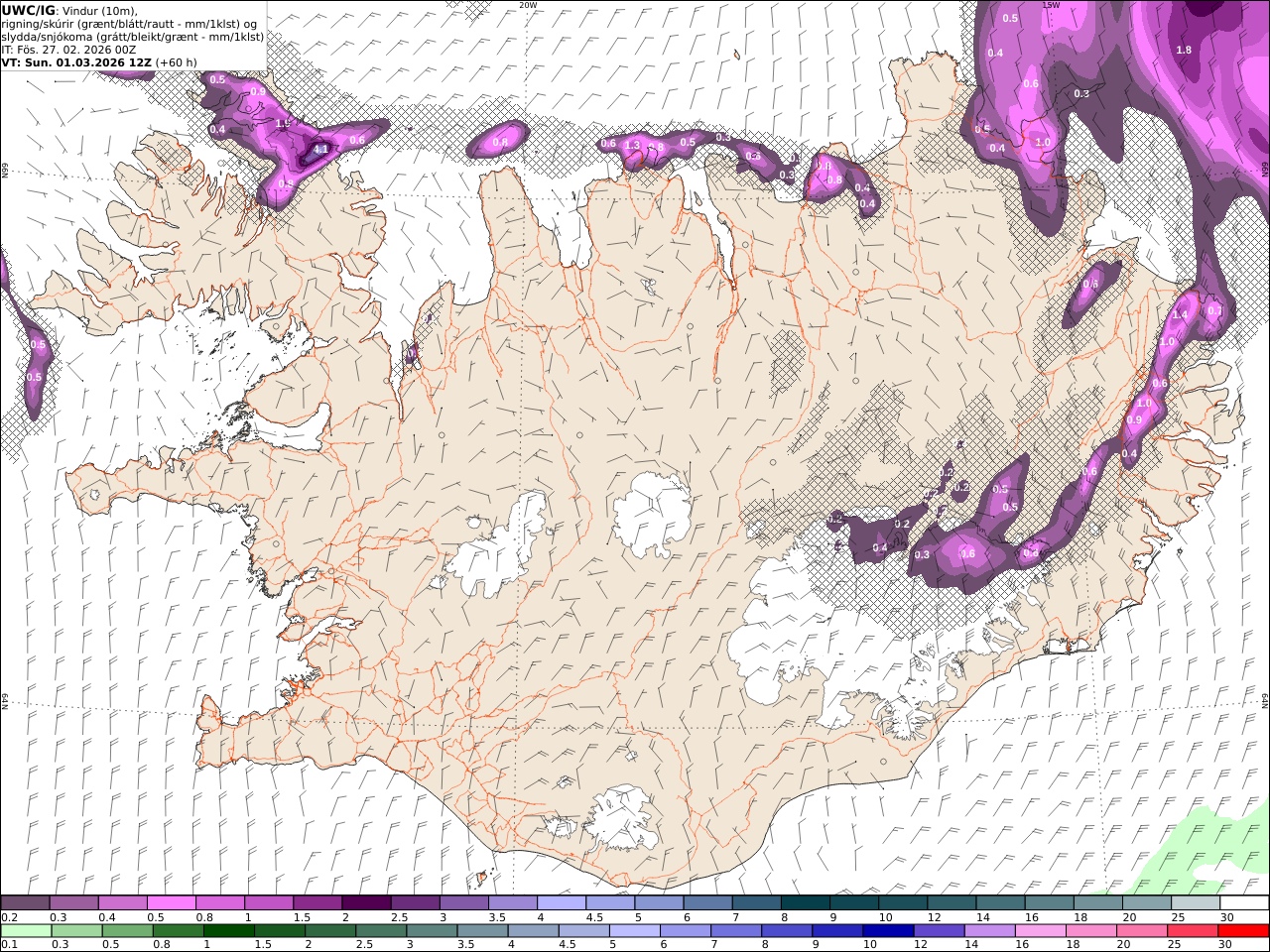
Task: Select the top-row lavender swatch between 4 and 4.5
Action: 562,903
